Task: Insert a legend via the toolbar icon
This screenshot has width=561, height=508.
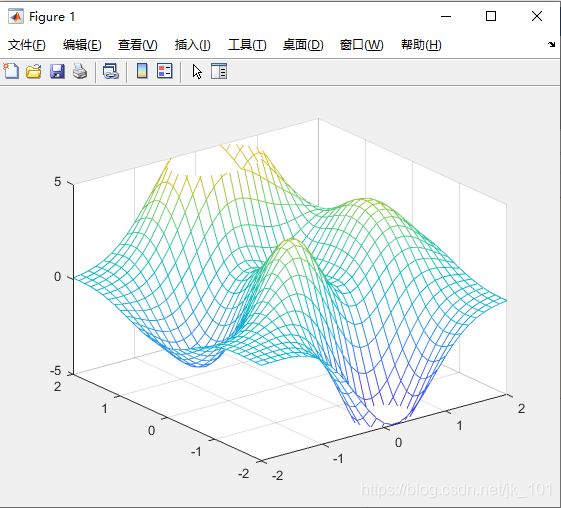Action: tap(165, 71)
